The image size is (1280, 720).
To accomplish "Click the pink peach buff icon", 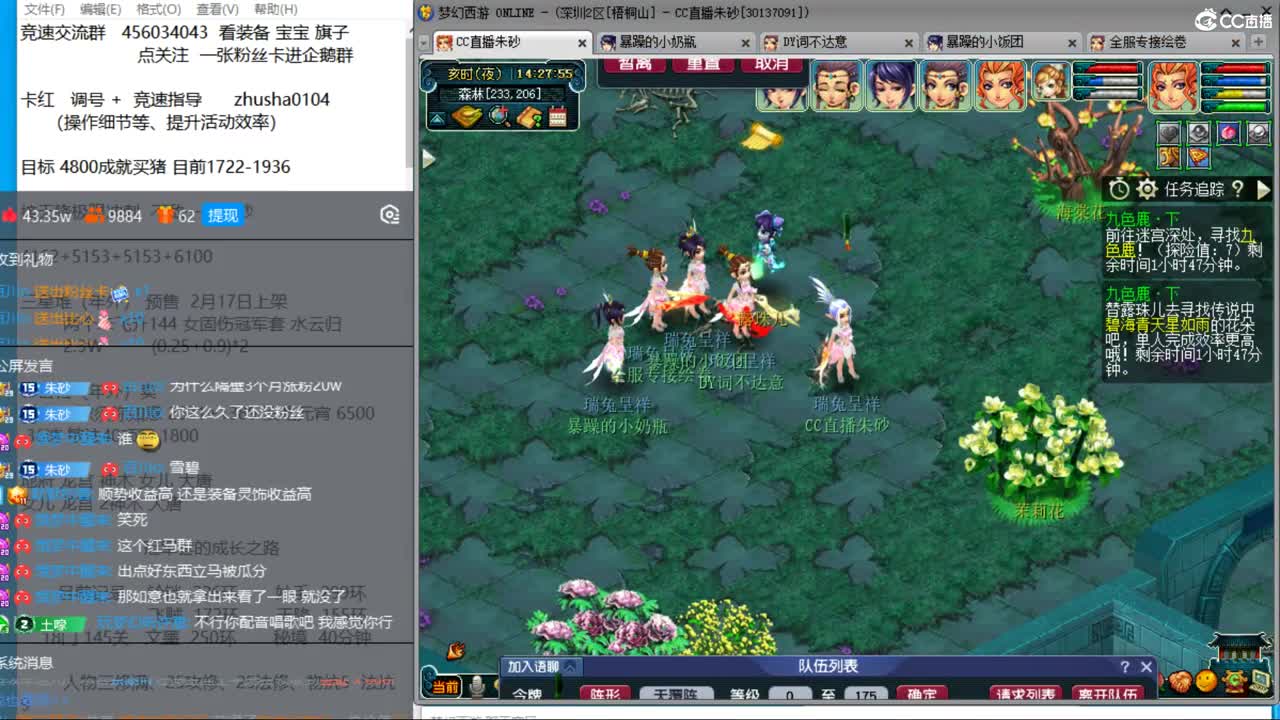I will click(1228, 133).
